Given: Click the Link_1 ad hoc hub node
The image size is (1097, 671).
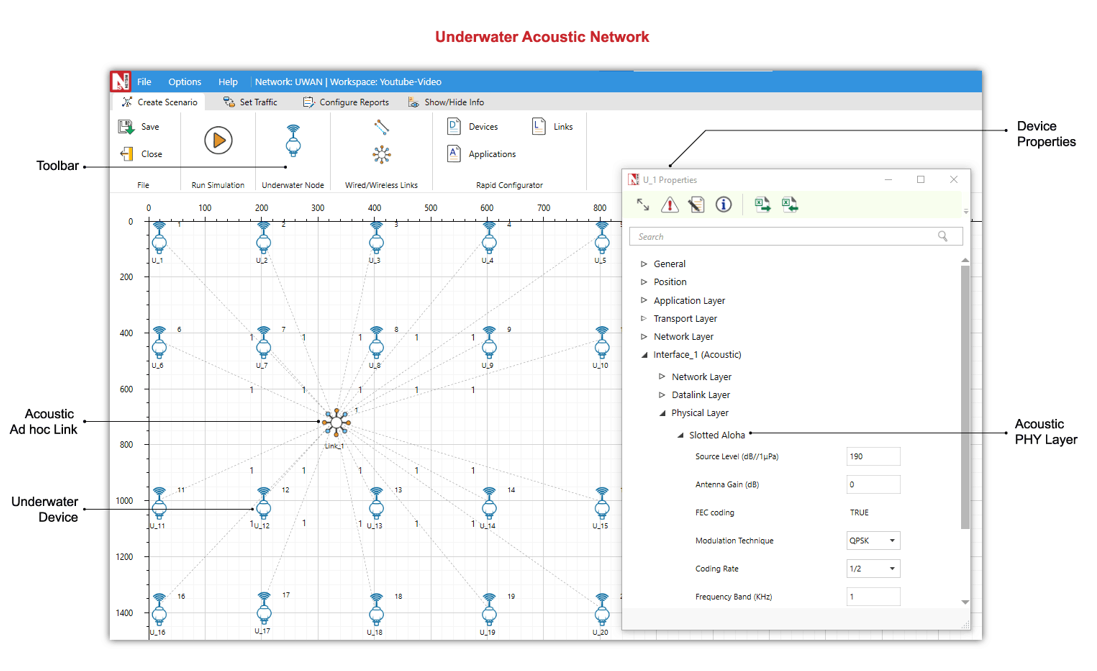Looking at the screenshot, I should point(336,423).
